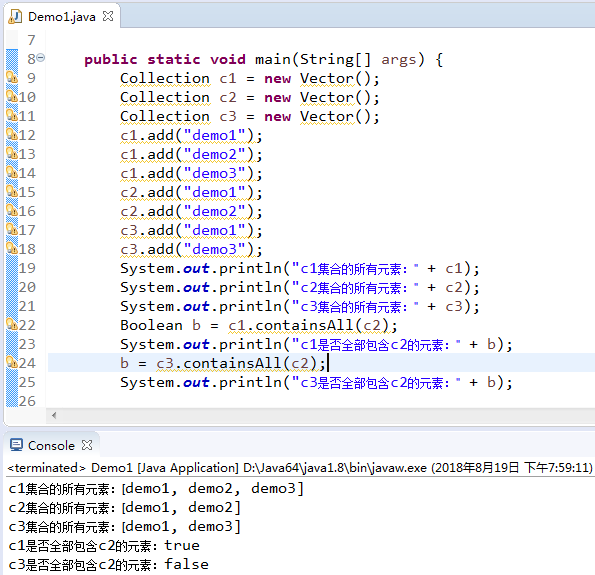The image size is (595, 575).
Task: Click the terminated Demo1 launch description line
Action: coord(300,468)
